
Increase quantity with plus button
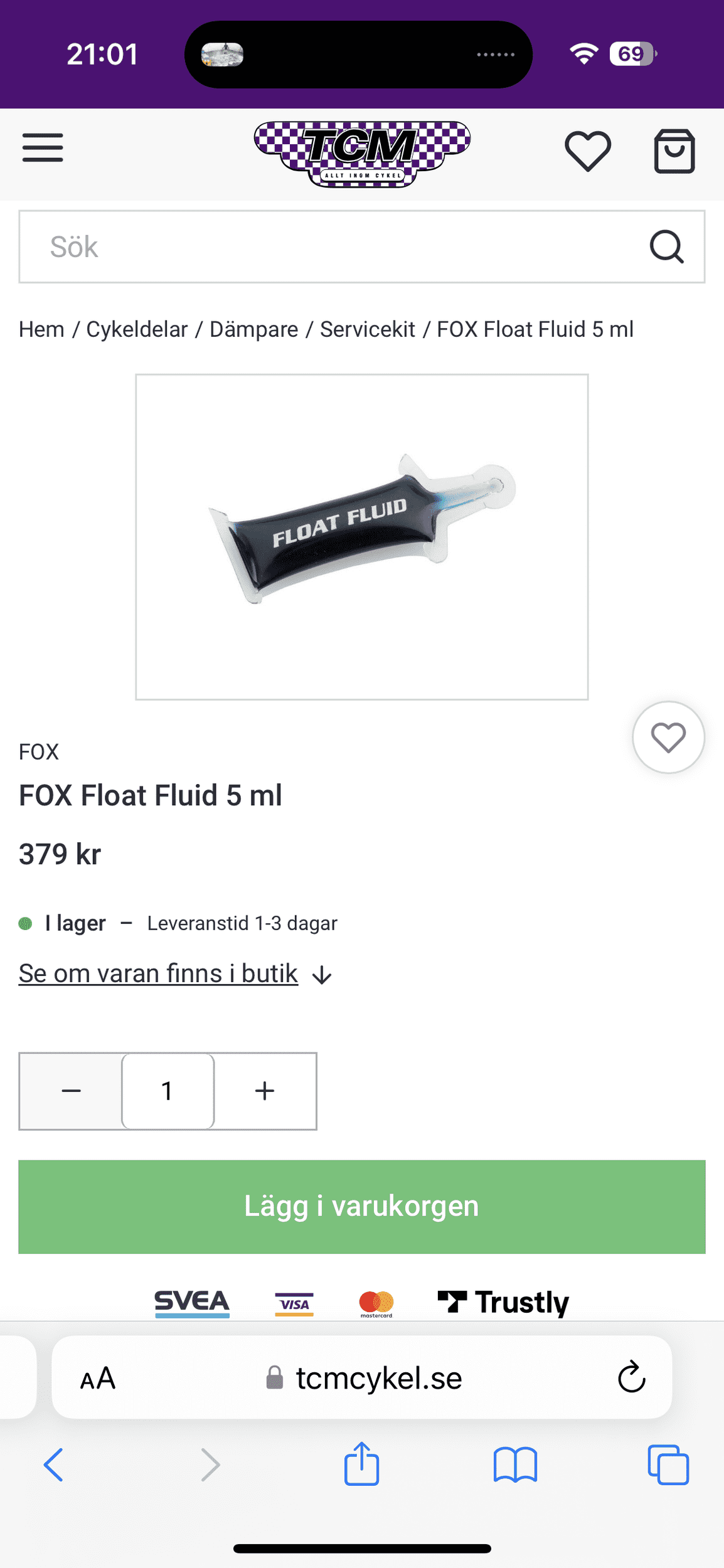265,1091
